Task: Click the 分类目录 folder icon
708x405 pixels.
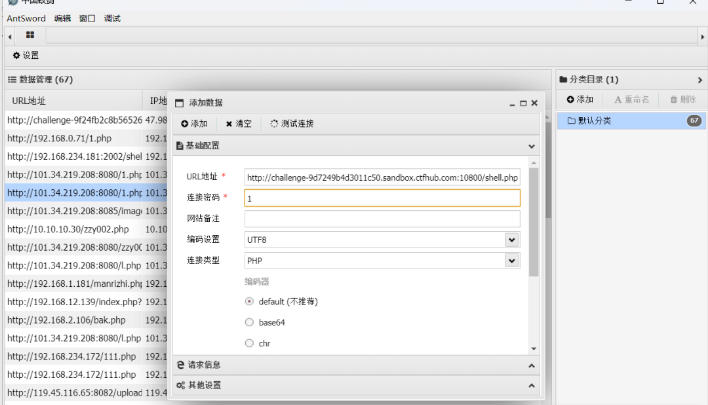Action: [x=563, y=79]
